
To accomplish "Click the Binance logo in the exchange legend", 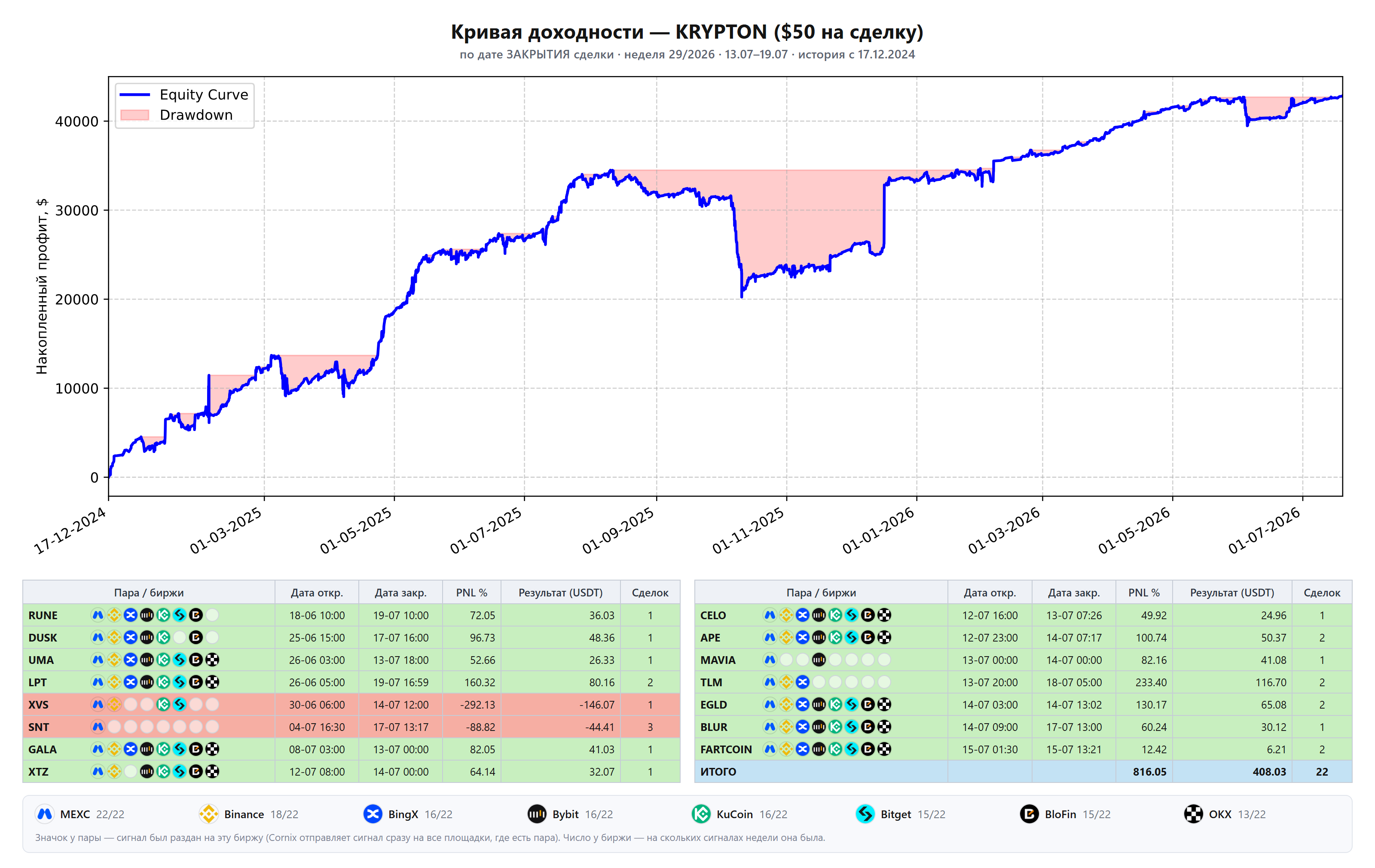I will click(x=208, y=814).
